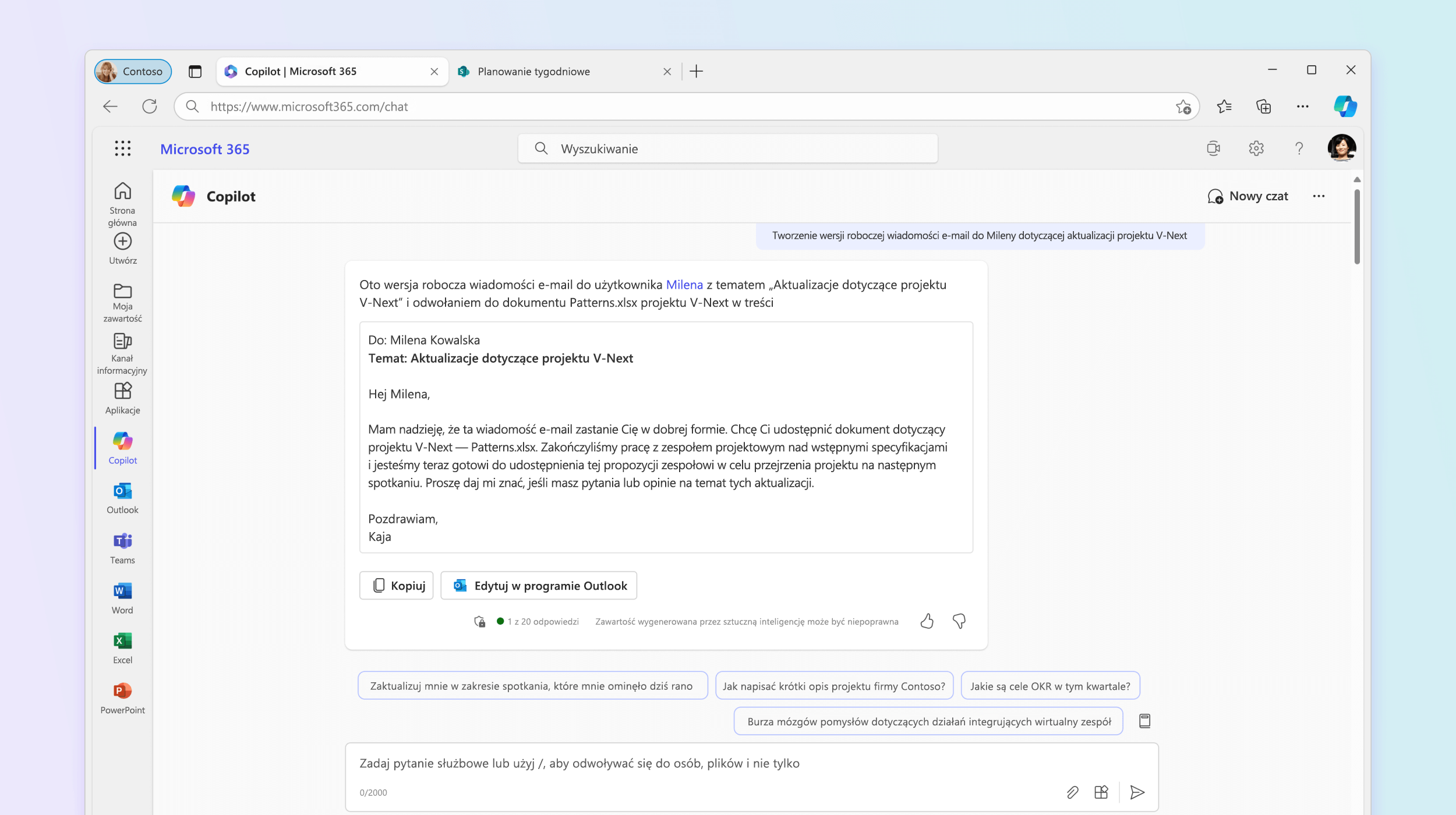Select Burza mózgów suggestion prompt
Screen dimensions: 1456x815
tap(928, 721)
